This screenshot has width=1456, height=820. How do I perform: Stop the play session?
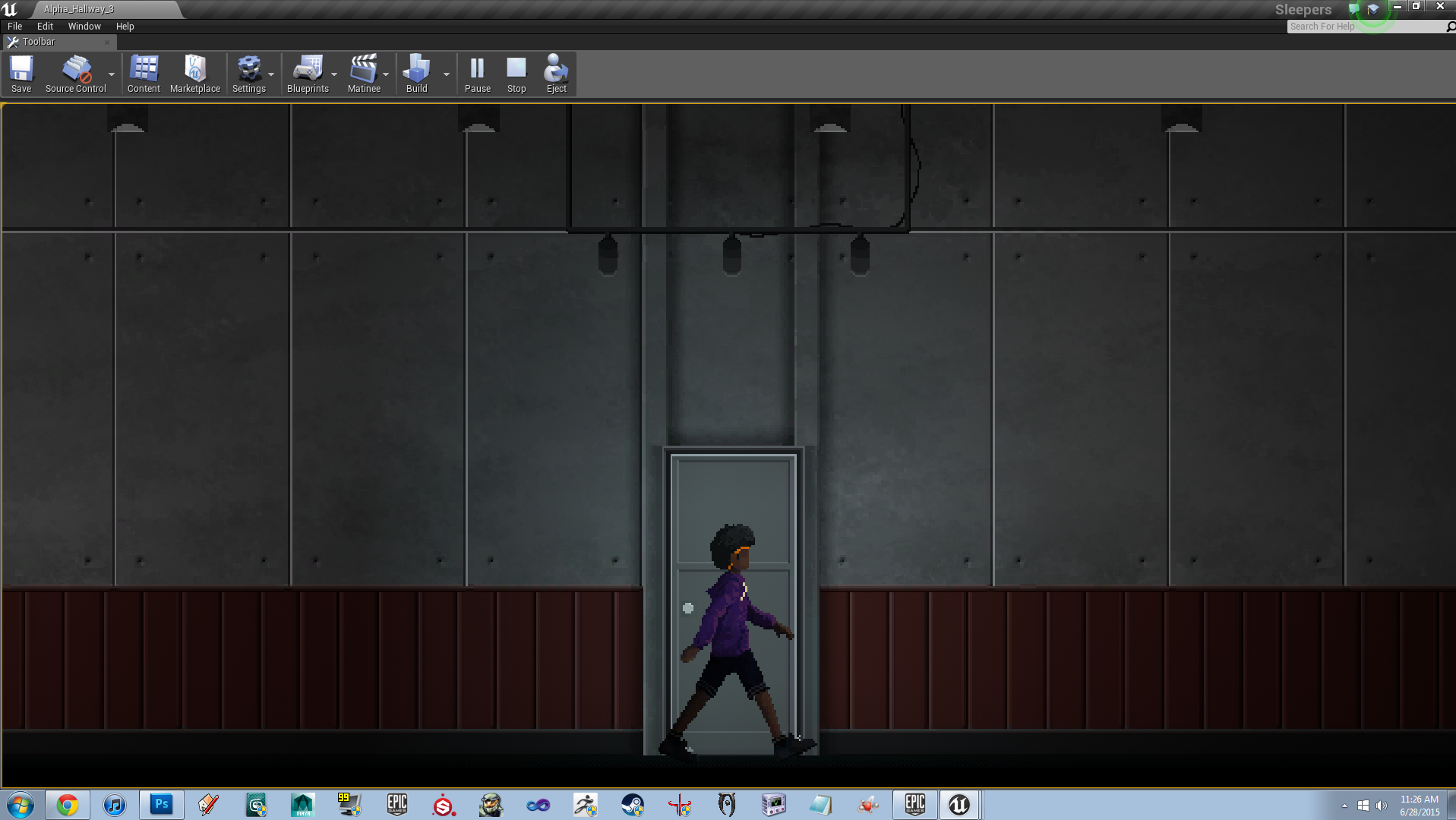[x=516, y=74]
